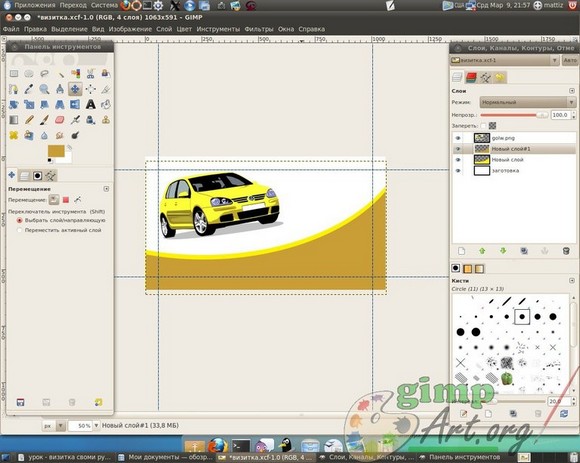Toggle visibility of Новый слой#1 layer
Screen dimensions: 580x463
click(x=458, y=149)
